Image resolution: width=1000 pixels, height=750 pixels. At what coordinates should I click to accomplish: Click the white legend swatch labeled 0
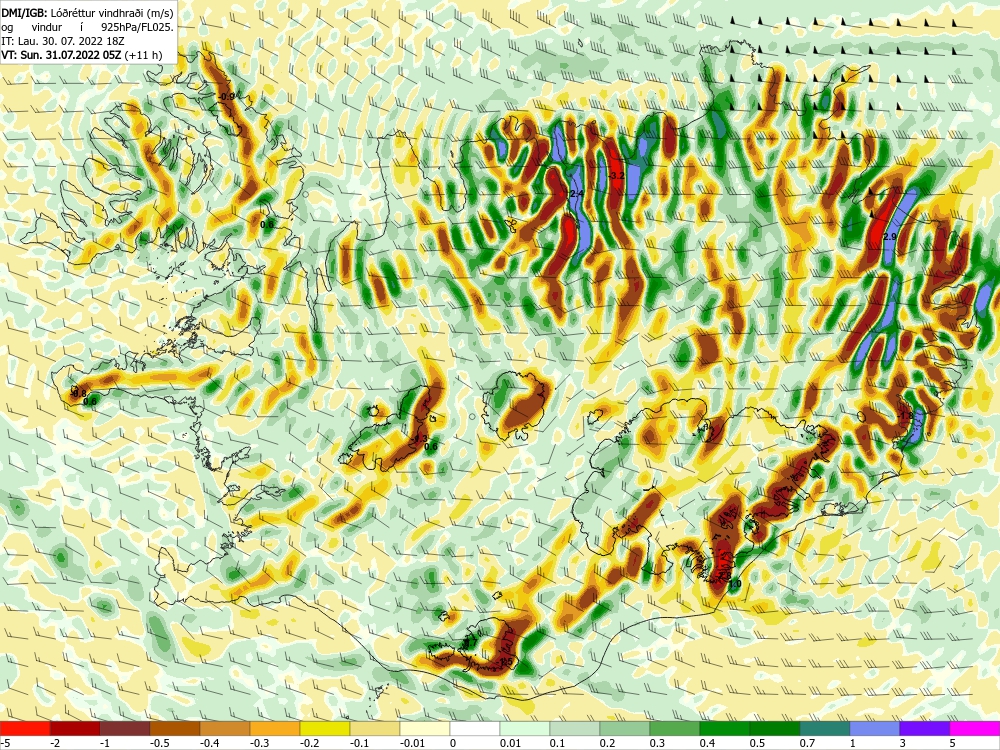tap(475, 728)
